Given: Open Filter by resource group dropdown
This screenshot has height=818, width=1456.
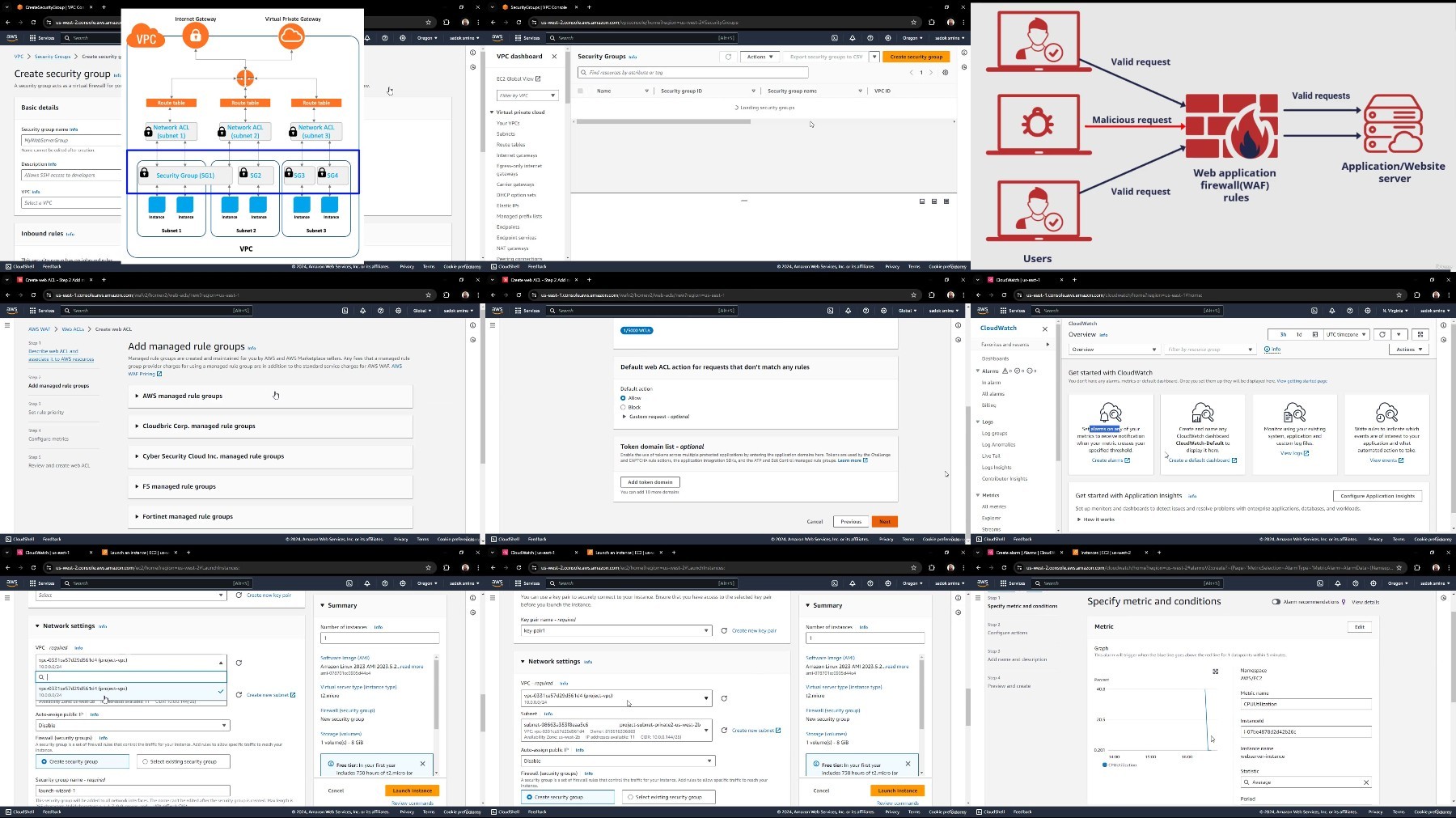Looking at the screenshot, I should pos(1209,350).
